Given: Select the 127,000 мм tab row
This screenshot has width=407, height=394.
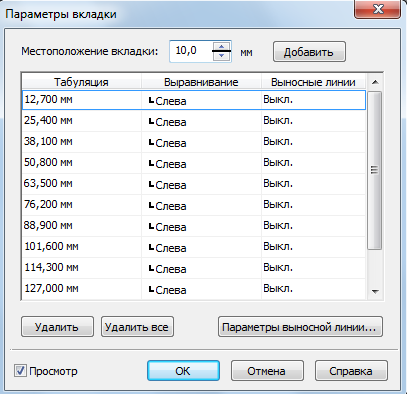Looking at the screenshot, I should 194,288.
